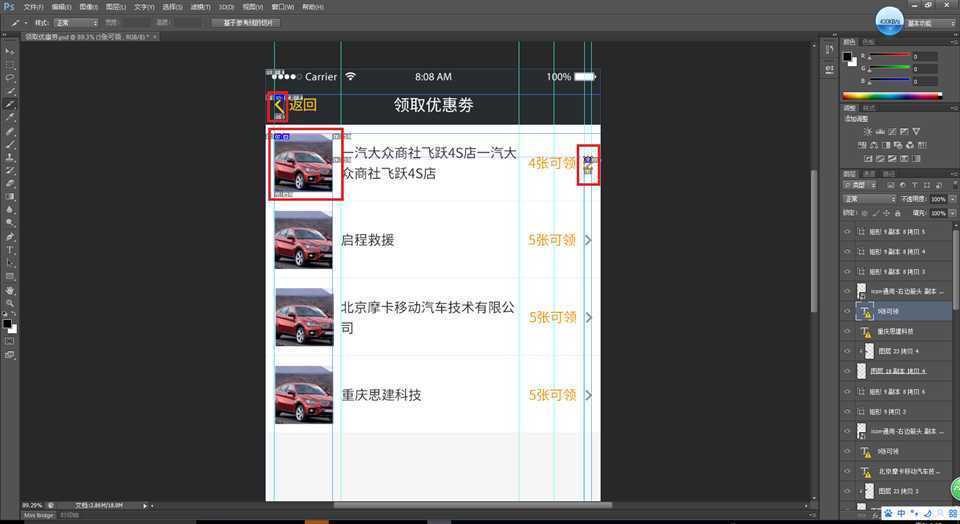This screenshot has width=960, height=524.
Task: Select the Rectangular Marquee tool
Action: (10, 65)
